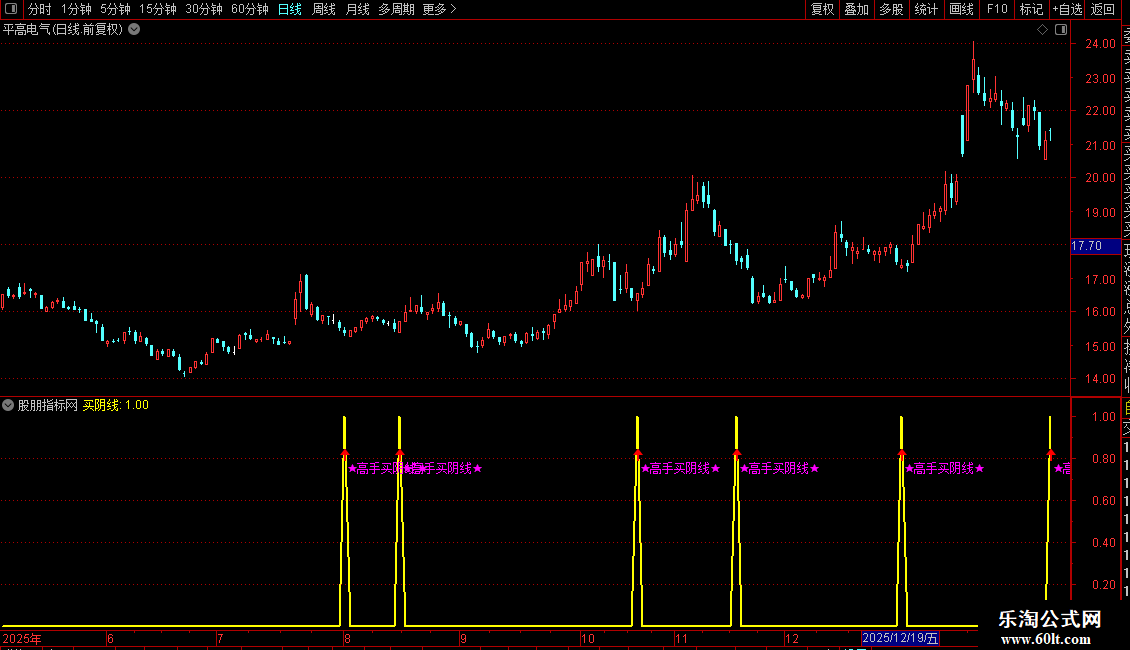Toggle the sidebar panel icon at top-left
Screen dimensions: 1130x650
pos(11,9)
